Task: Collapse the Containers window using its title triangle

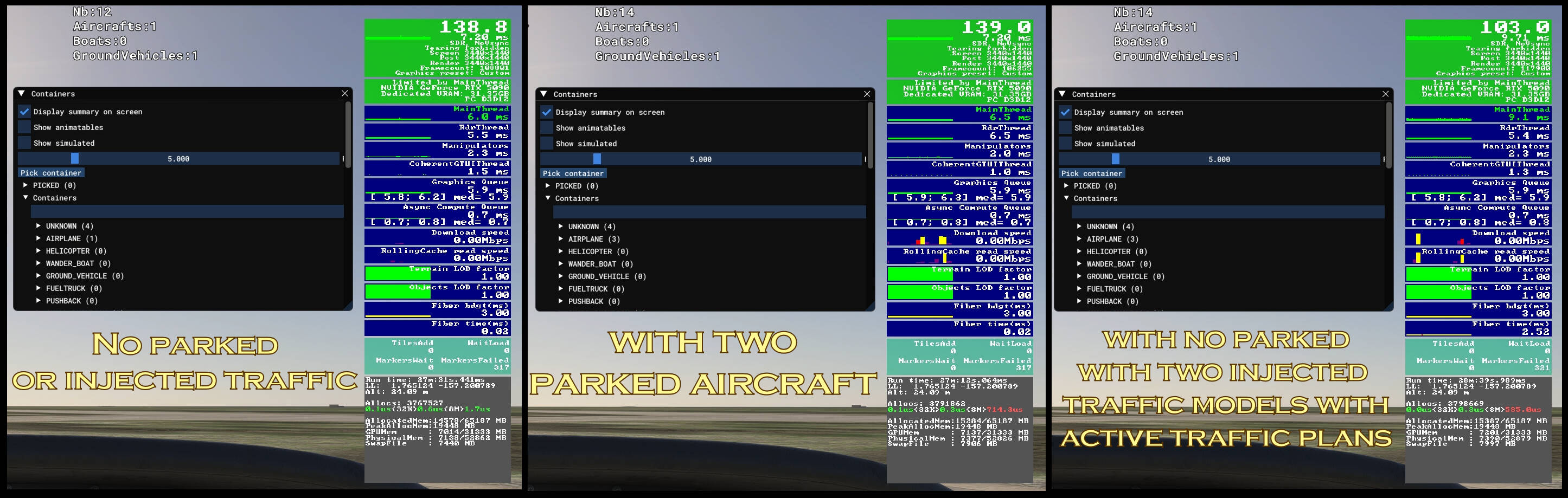Action: 21,94
